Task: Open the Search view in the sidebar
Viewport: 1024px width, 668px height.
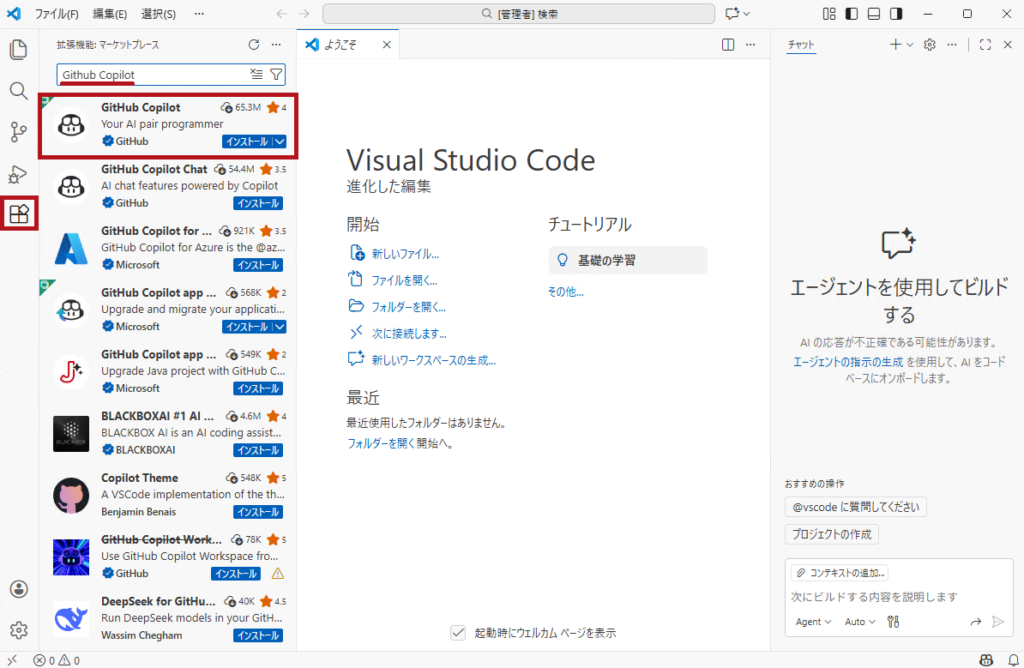Action: click(18, 90)
